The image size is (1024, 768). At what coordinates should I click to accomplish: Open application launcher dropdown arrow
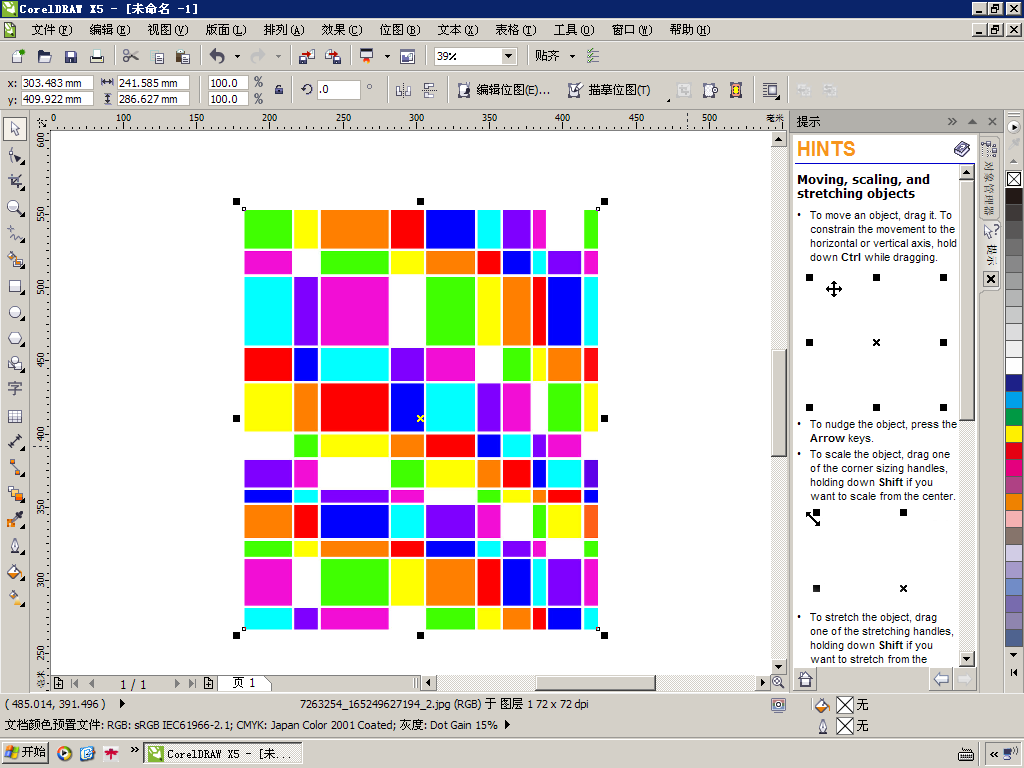tap(387, 56)
